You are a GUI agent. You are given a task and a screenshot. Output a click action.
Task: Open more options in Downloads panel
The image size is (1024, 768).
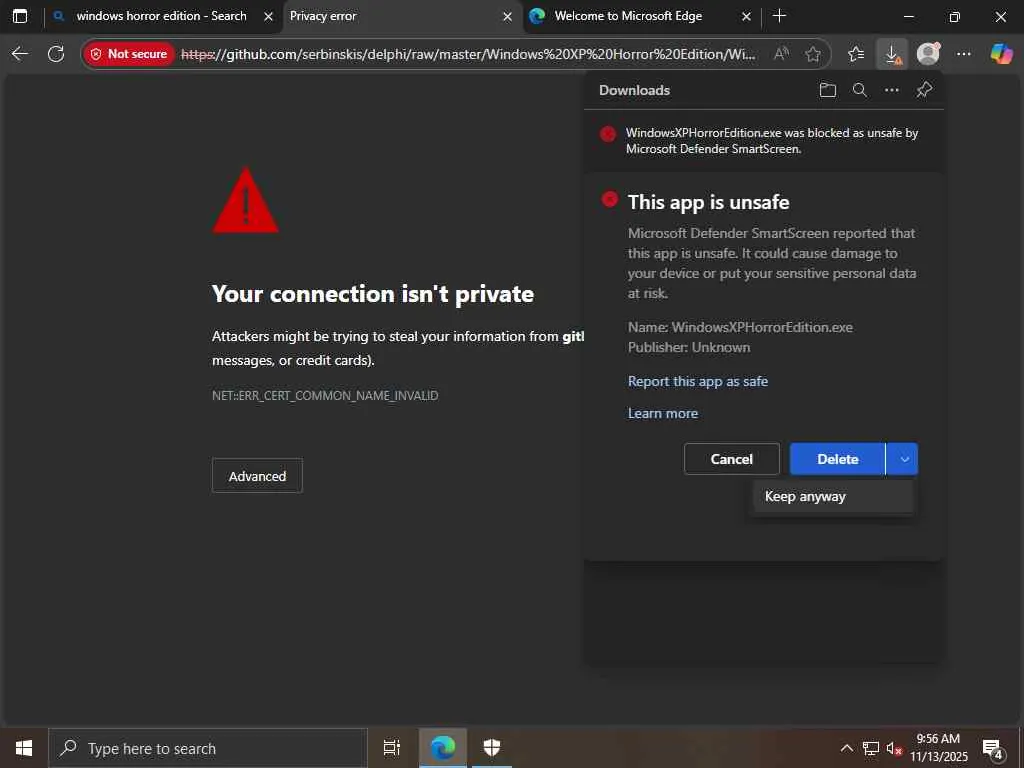point(892,90)
